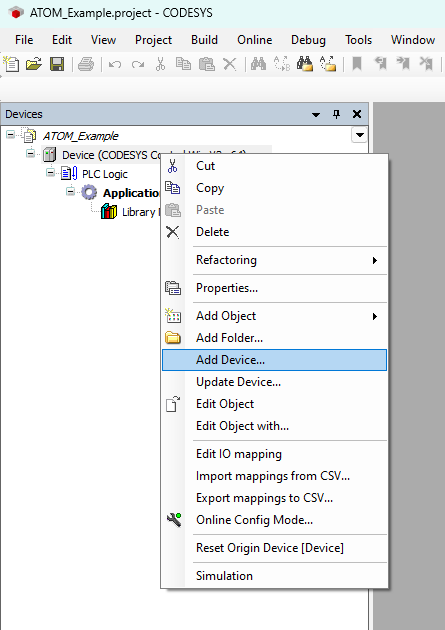Choose Edit Object entry
The height and width of the screenshot is (630, 445).
274,404
